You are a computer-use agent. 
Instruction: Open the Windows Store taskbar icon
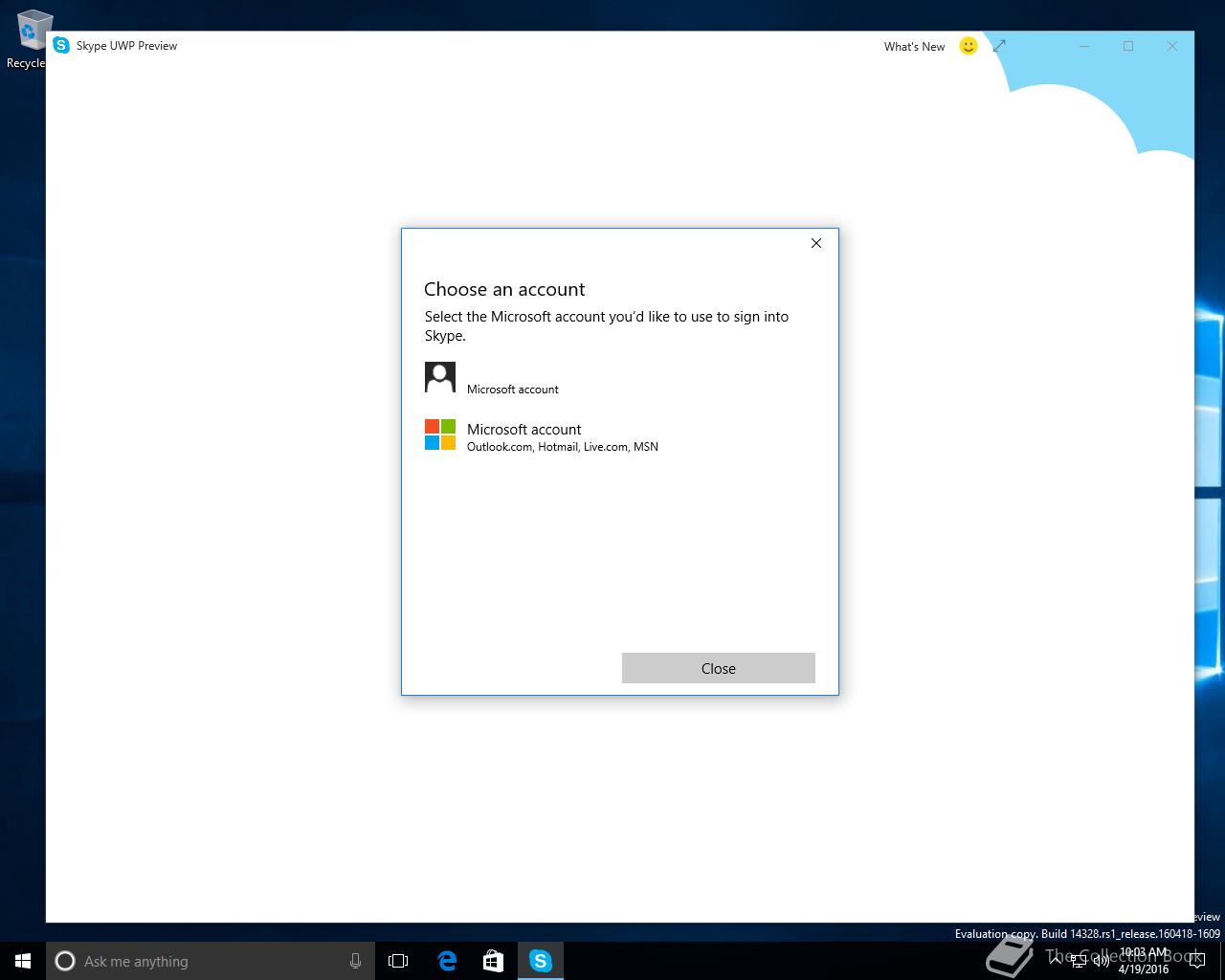pyautogui.click(x=493, y=961)
